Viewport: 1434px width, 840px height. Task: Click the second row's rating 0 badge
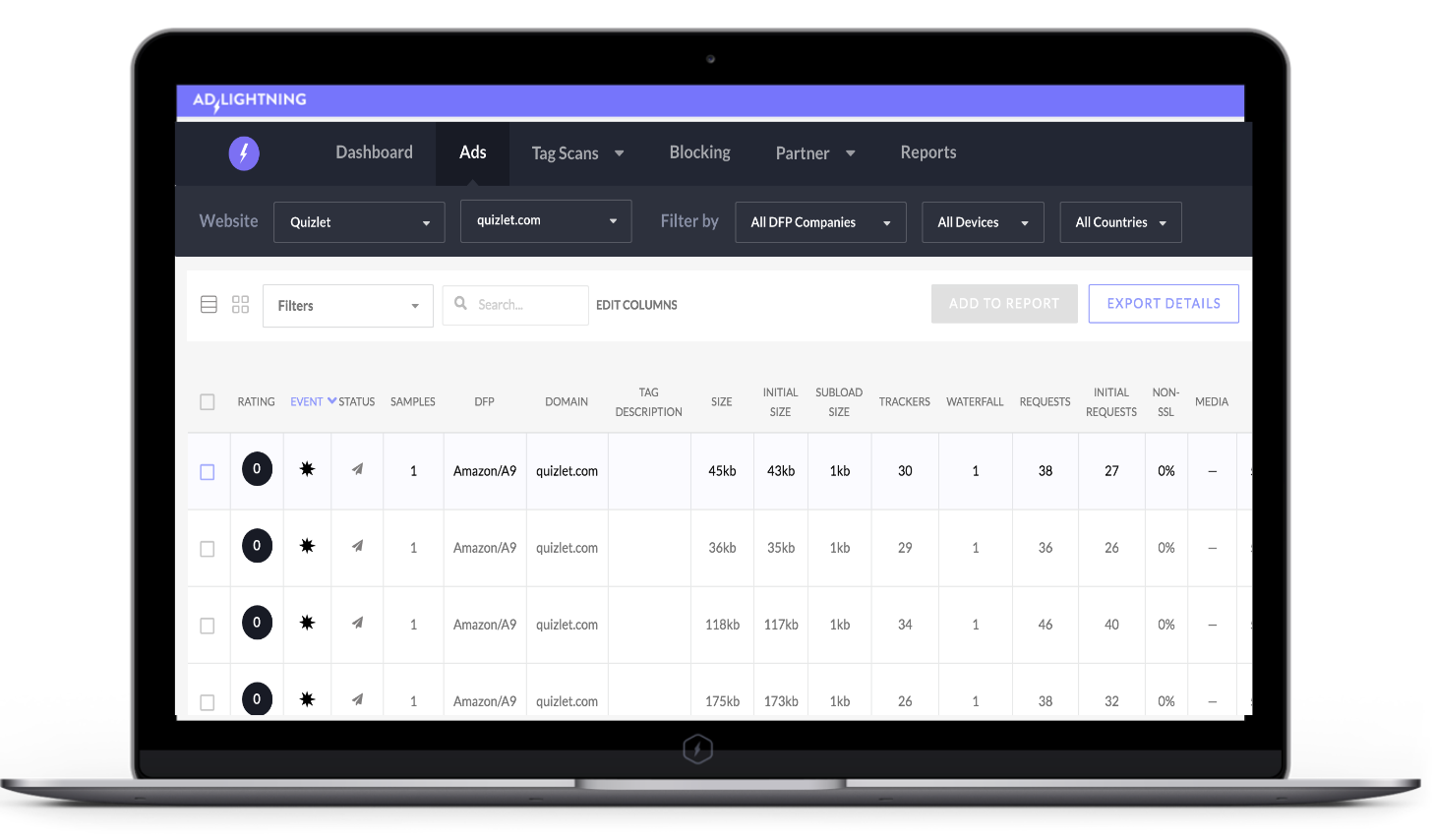click(x=257, y=546)
